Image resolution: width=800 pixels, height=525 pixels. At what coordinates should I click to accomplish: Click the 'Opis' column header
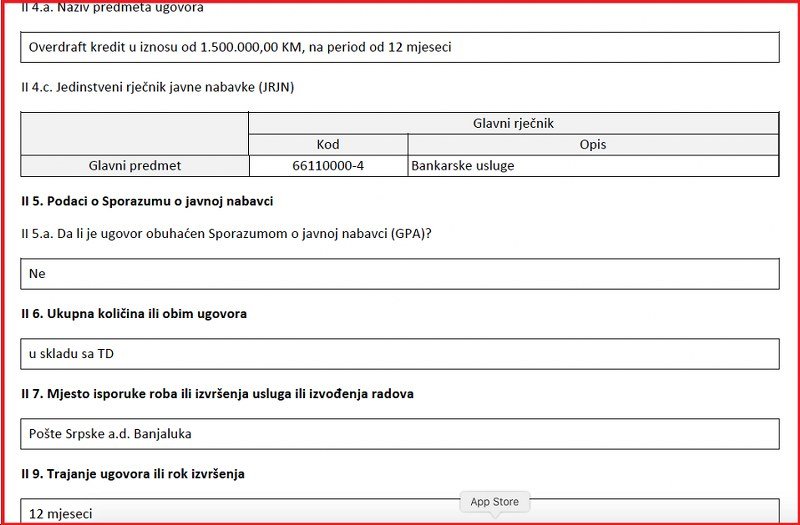coord(593,145)
